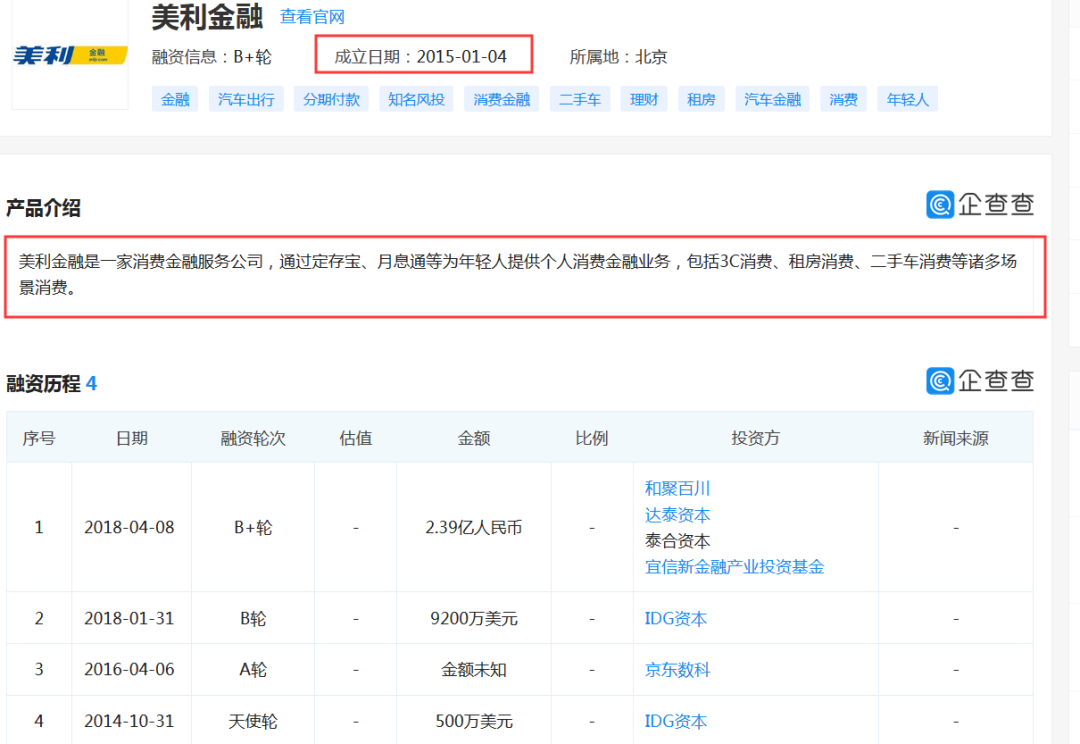Click the 比例 column header
Viewport: 1080px width, 744px height.
(592, 438)
